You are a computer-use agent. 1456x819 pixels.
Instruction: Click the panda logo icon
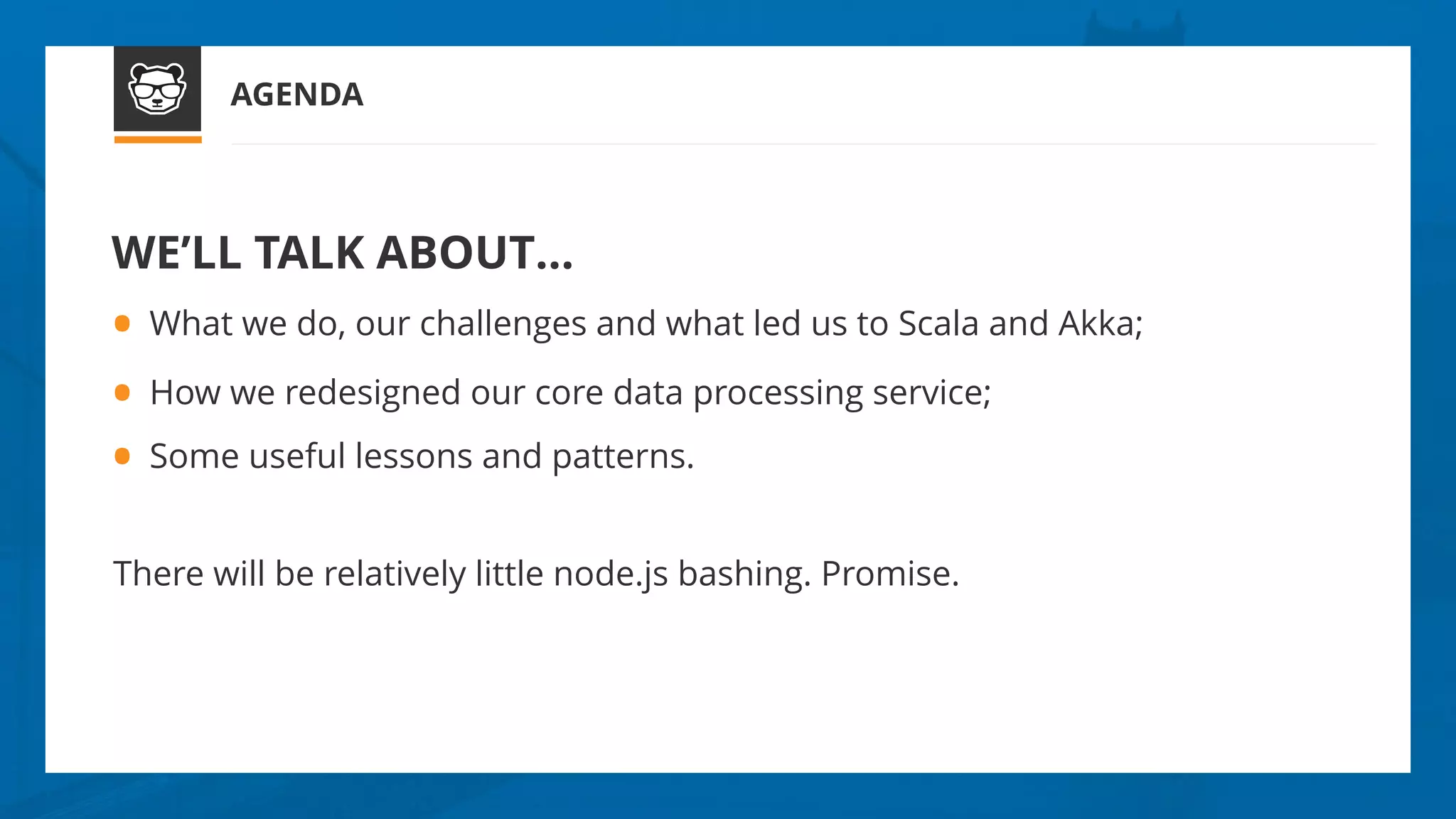[x=157, y=88]
